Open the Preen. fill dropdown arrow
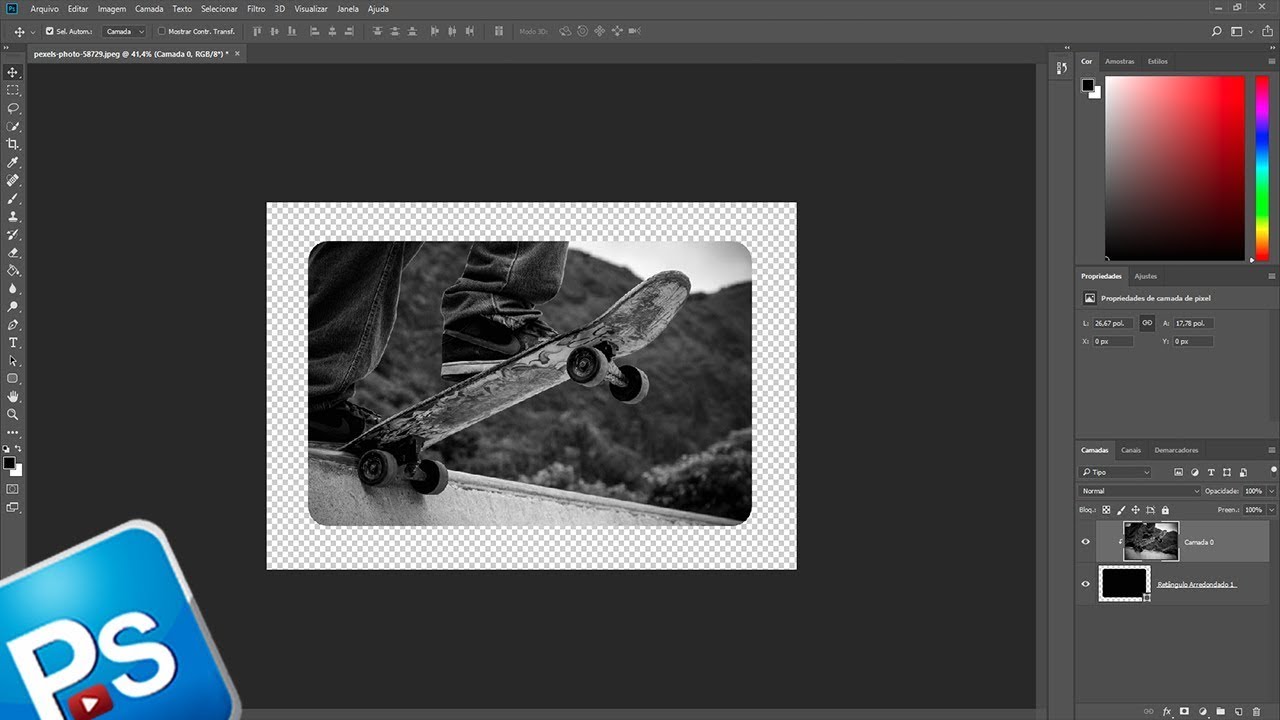The height and width of the screenshot is (720, 1280). coord(1272,510)
